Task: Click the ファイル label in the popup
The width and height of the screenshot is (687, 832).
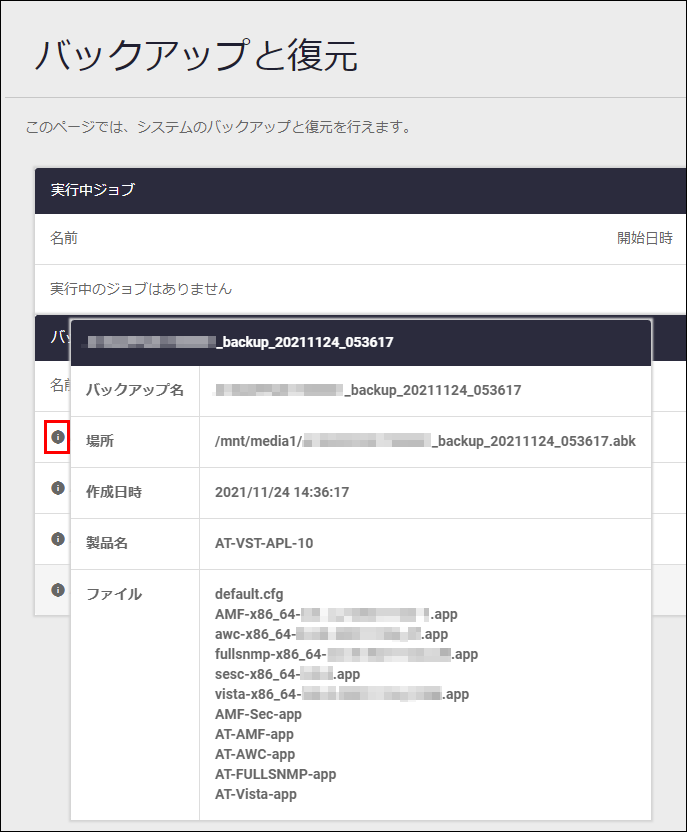Action: coord(114,594)
